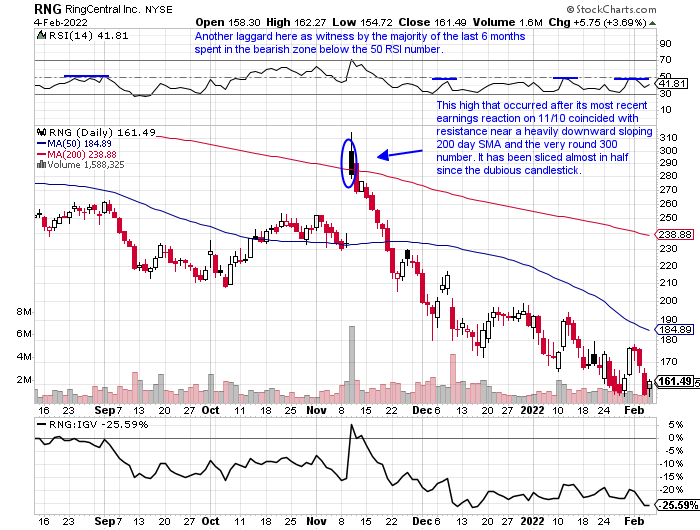Image resolution: width=700 pixels, height=530 pixels.
Task: Click the 4-Feb-2022 date label
Action: [61, 22]
